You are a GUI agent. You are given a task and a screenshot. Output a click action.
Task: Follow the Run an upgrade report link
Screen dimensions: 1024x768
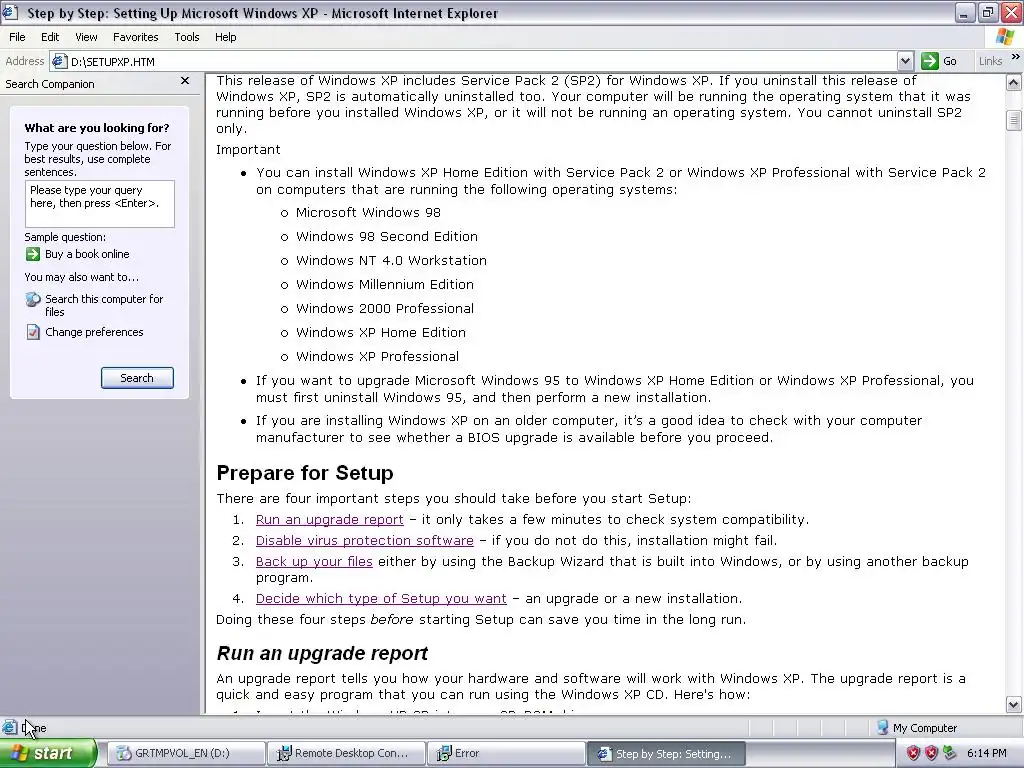pyautogui.click(x=330, y=520)
